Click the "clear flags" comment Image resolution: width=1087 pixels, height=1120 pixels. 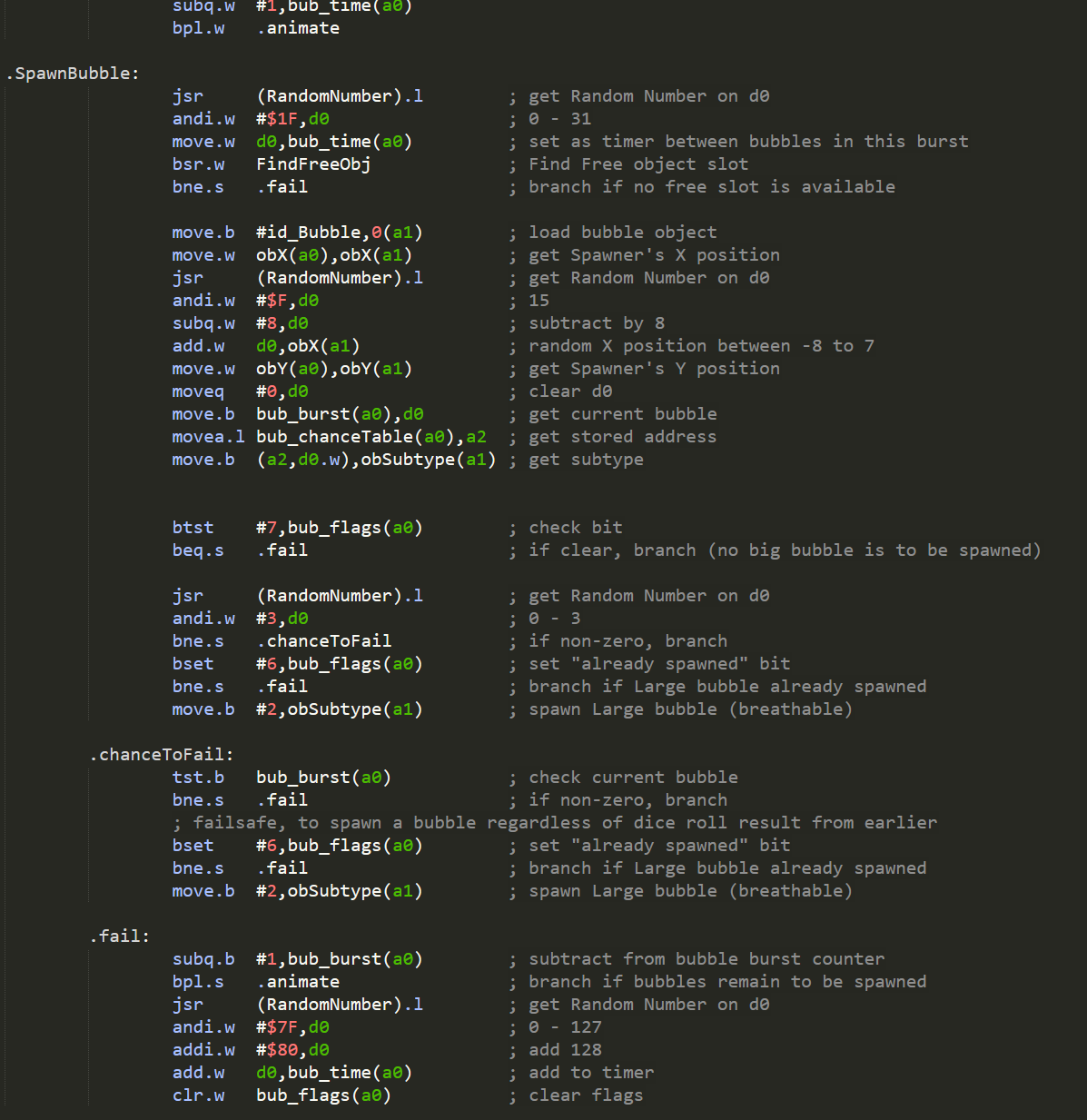coord(586,1095)
